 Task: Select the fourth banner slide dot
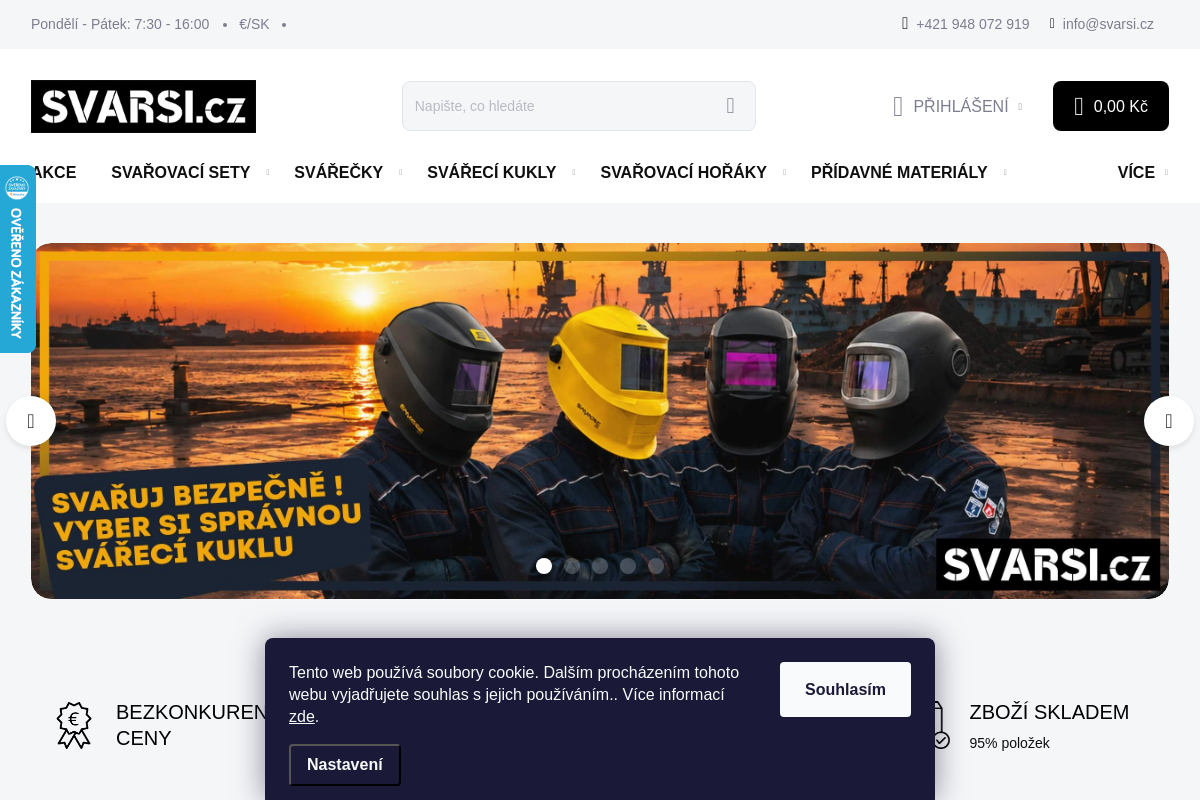tap(628, 566)
